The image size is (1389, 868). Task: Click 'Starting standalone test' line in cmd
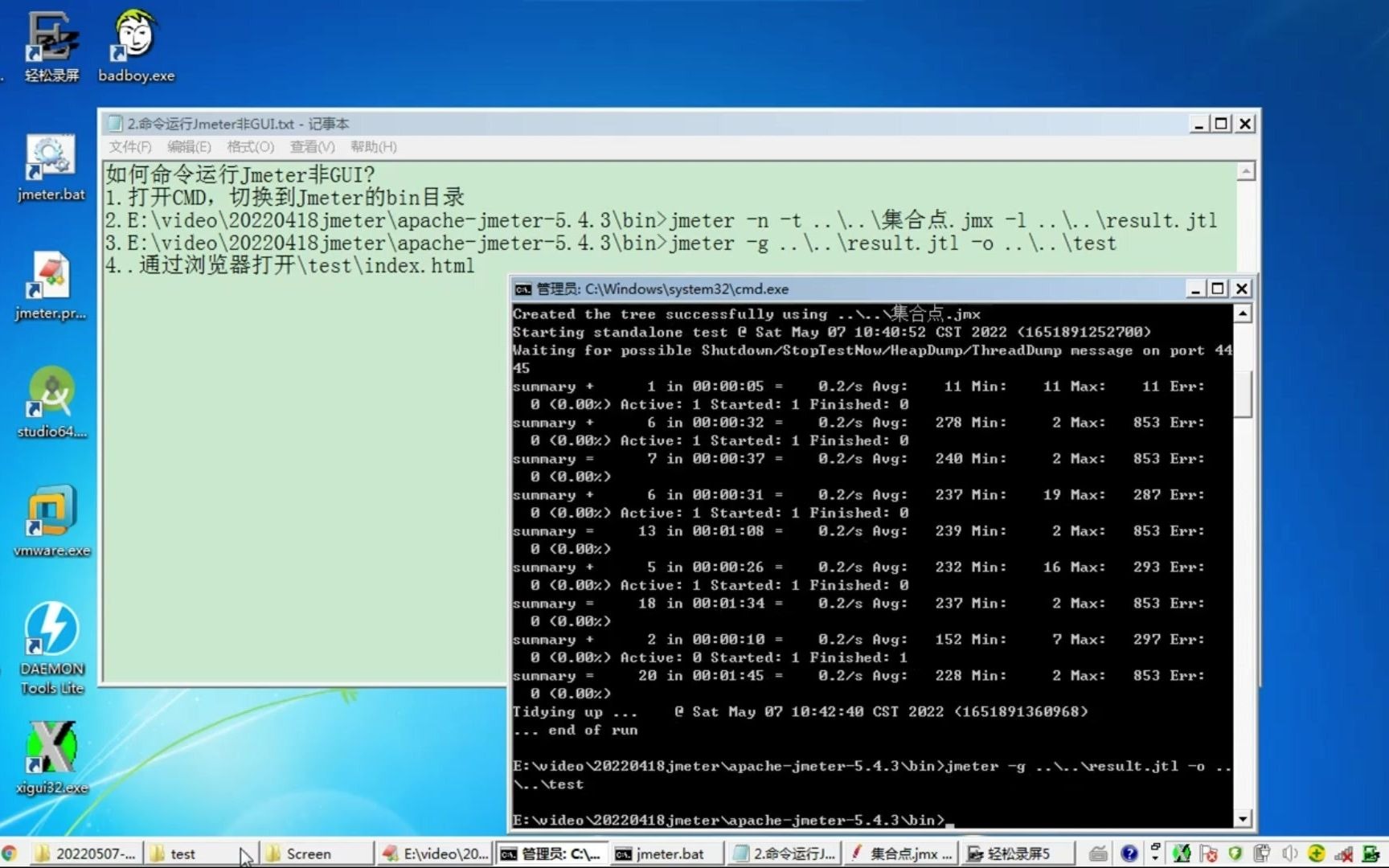832,332
